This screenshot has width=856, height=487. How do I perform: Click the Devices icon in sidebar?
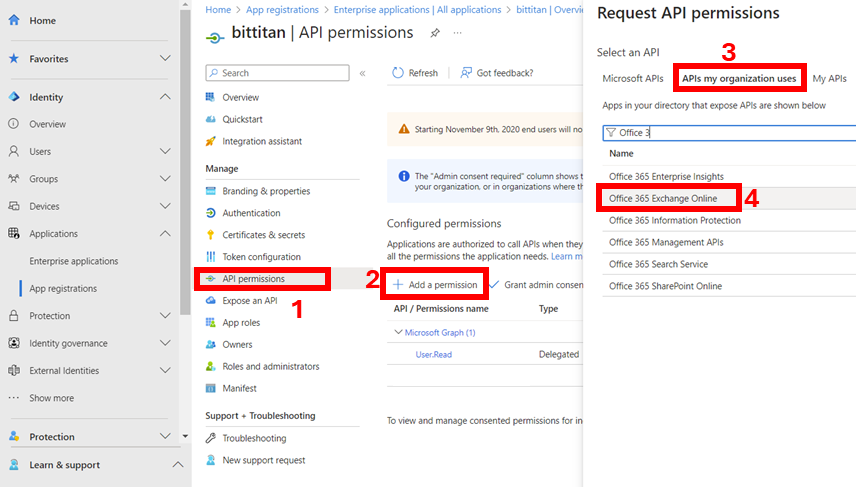(14, 206)
